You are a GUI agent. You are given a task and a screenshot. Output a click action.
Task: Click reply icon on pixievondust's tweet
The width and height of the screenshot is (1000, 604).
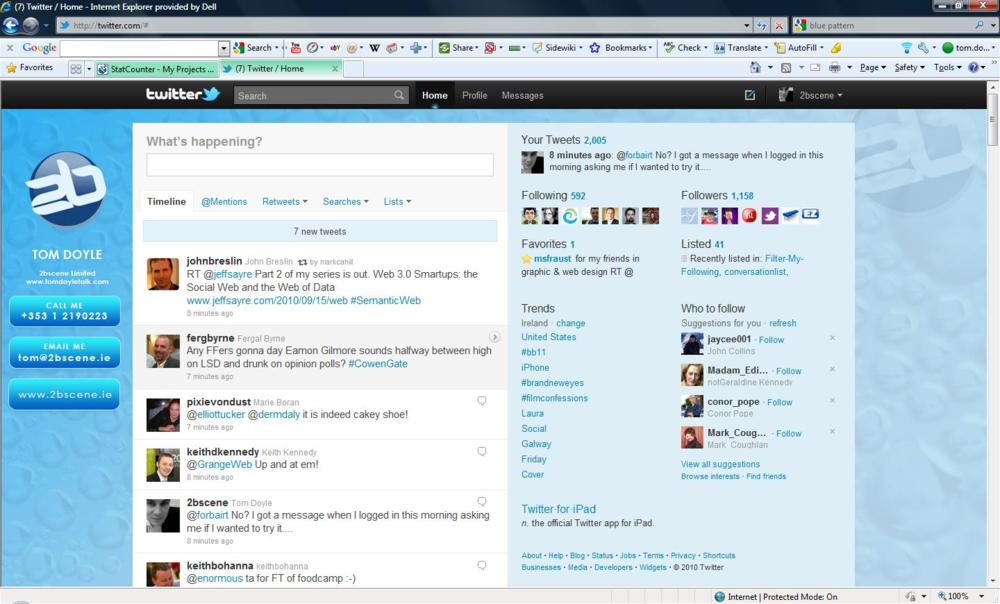[482, 401]
